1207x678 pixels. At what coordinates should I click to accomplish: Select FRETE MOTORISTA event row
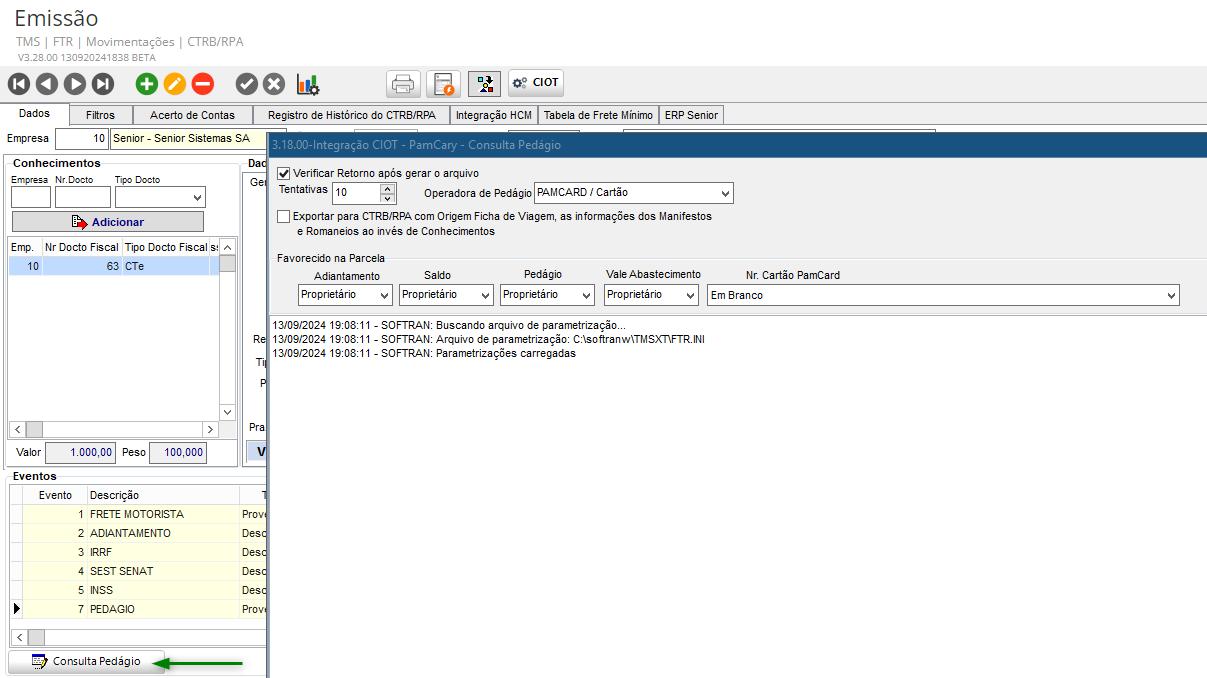(140, 514)
